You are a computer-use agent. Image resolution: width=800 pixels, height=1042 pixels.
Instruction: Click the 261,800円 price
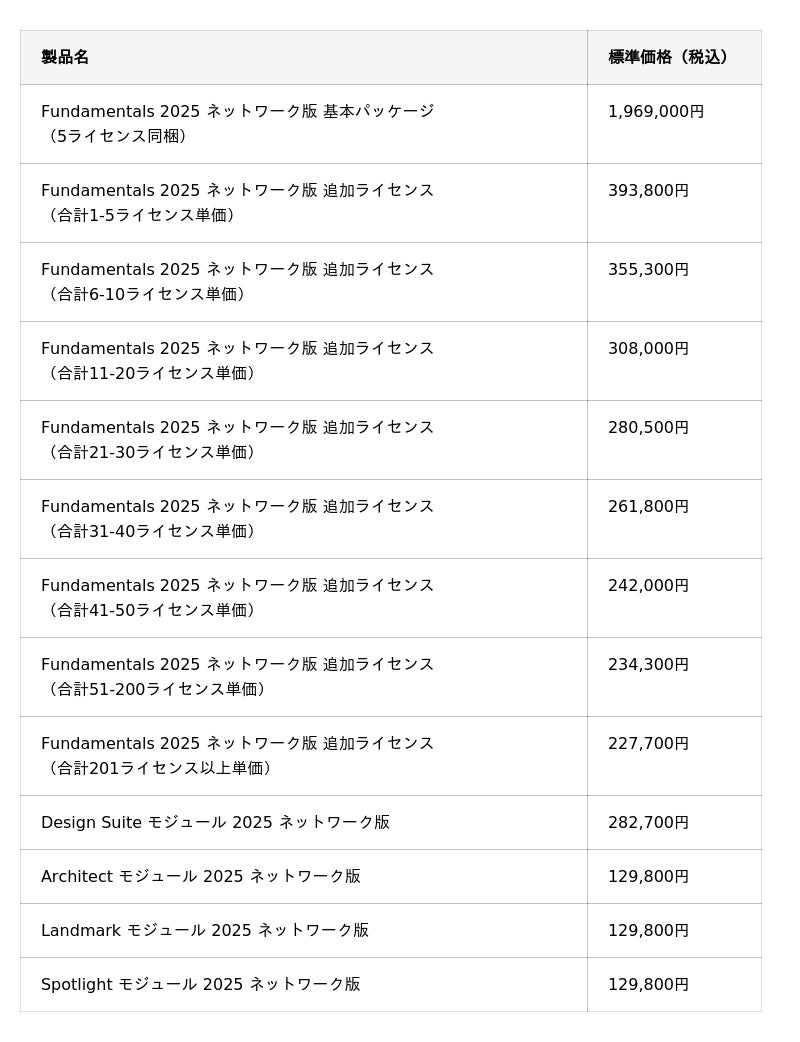click(x=648, y=507)
